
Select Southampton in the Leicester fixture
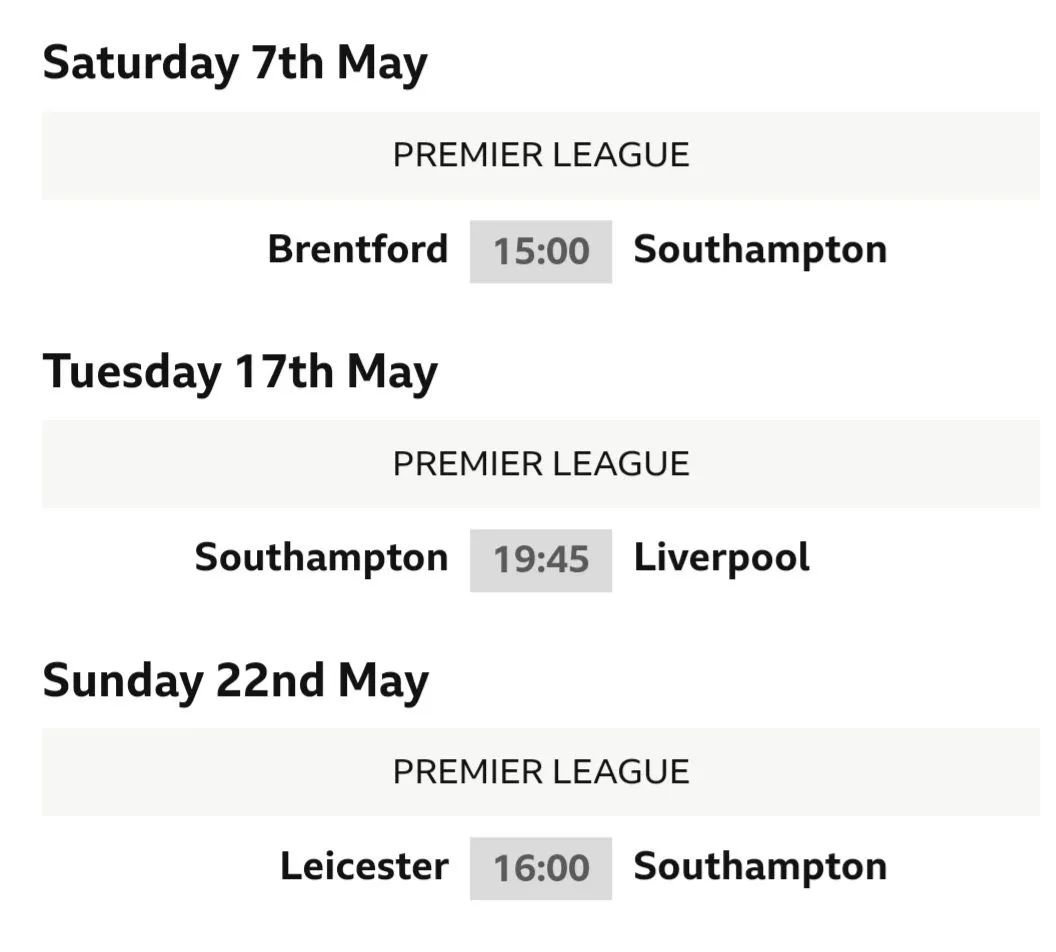[x=760, y=866]
